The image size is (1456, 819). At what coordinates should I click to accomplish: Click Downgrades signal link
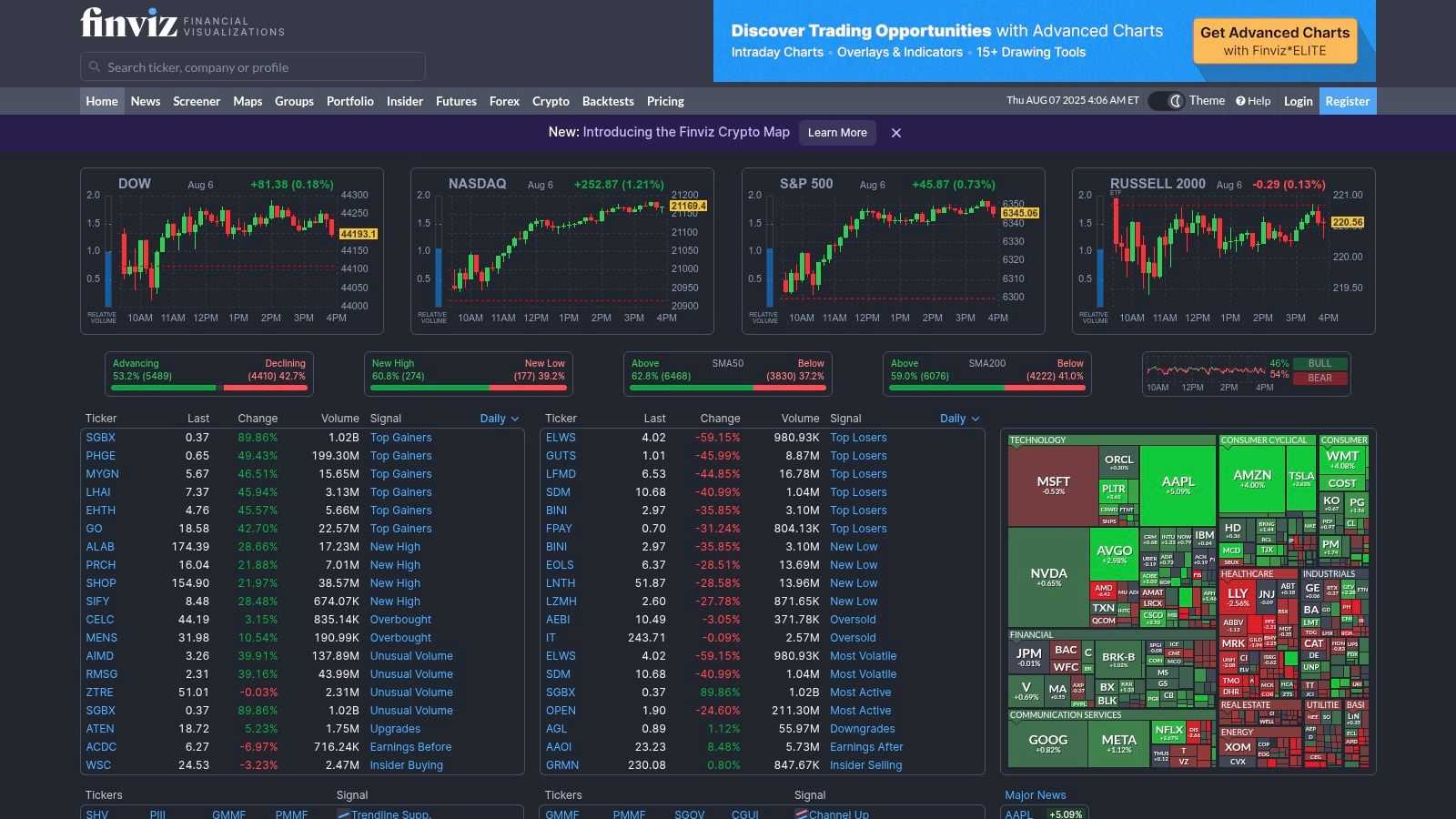click(863, 729)
